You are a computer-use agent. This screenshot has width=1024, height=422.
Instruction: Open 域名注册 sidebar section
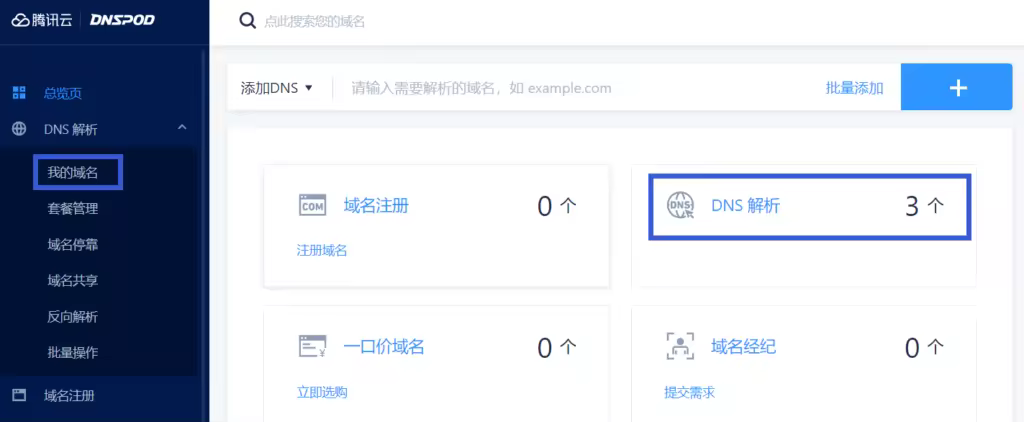69,395
